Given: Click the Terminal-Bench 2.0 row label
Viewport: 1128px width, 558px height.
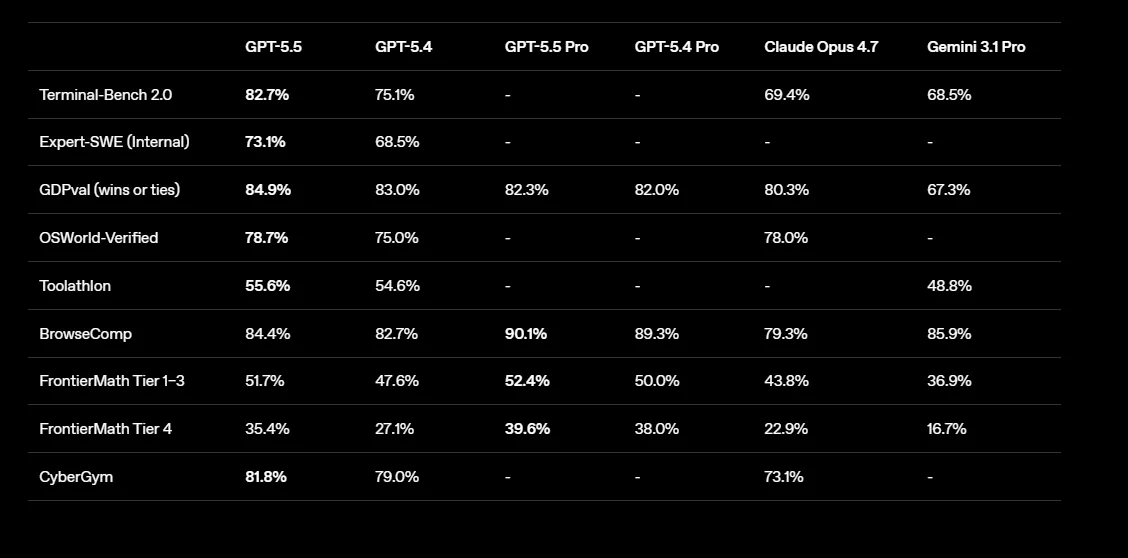Looking at the screenshot, I should coord(106,94).
